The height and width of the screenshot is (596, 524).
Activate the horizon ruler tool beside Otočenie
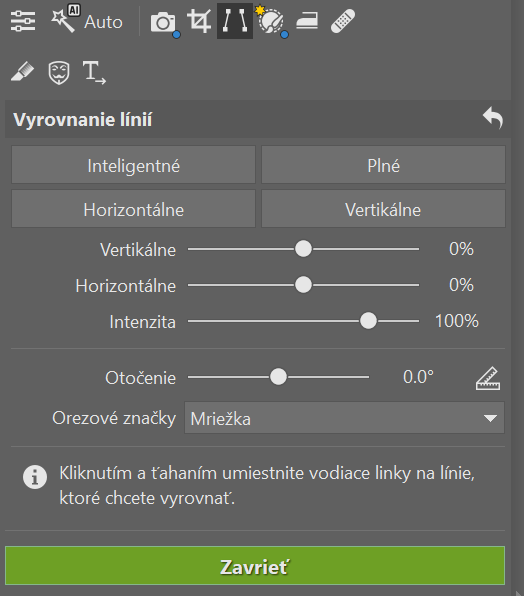point(488,378)
